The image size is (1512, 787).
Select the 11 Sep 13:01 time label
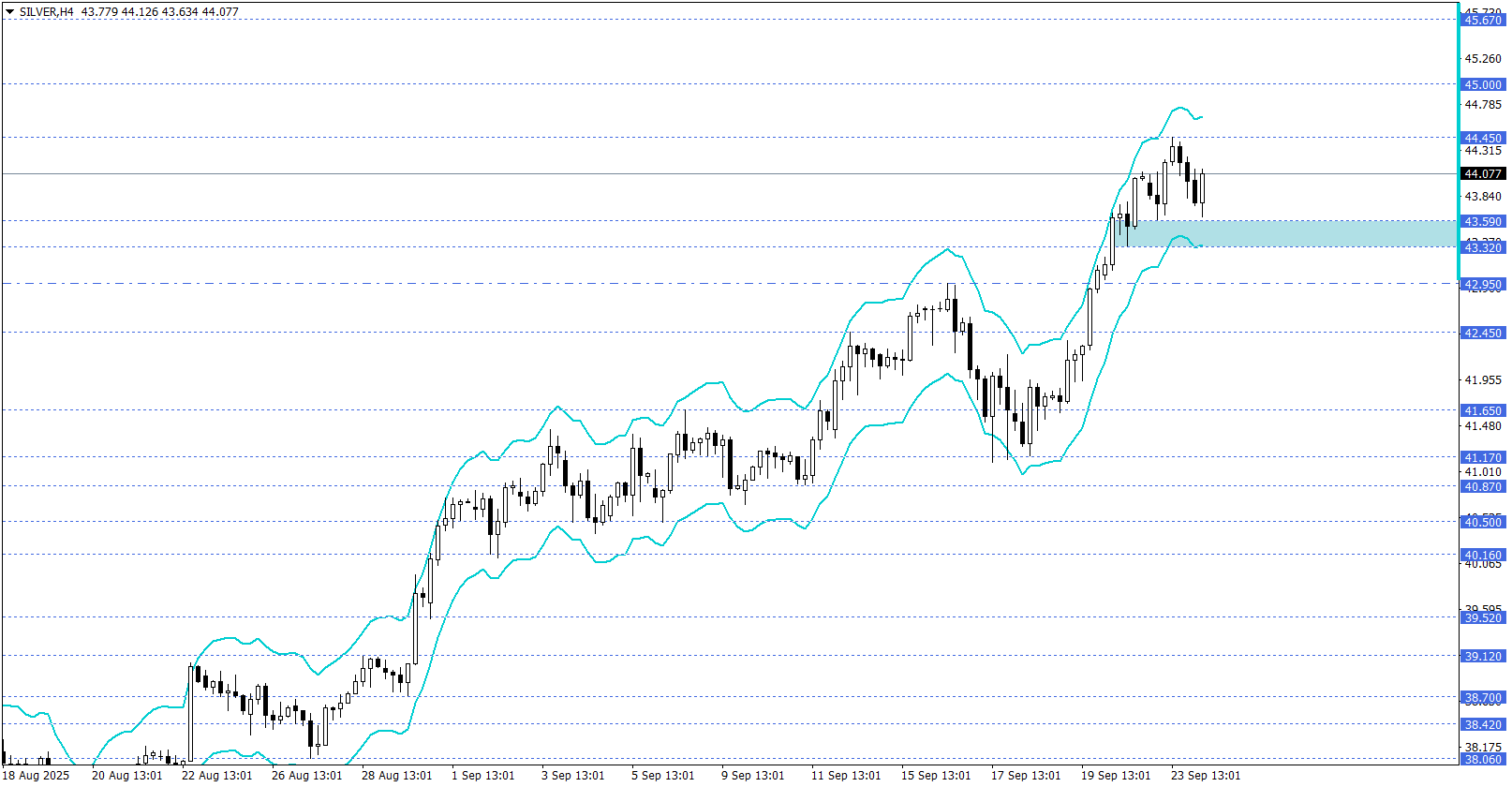(x=846, y=775)
